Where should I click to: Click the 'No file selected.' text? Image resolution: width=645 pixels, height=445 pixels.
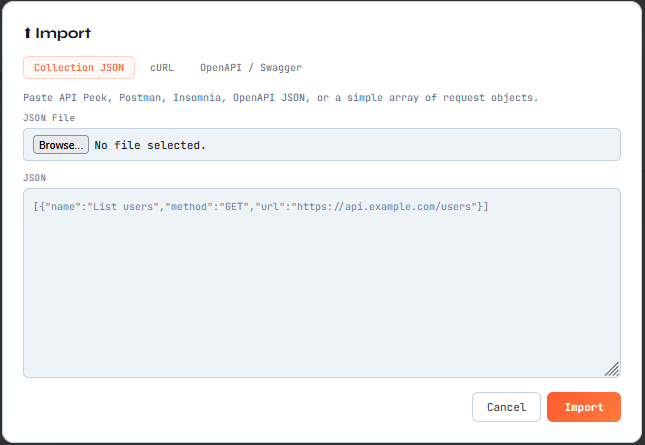click(x=150, y=145)
